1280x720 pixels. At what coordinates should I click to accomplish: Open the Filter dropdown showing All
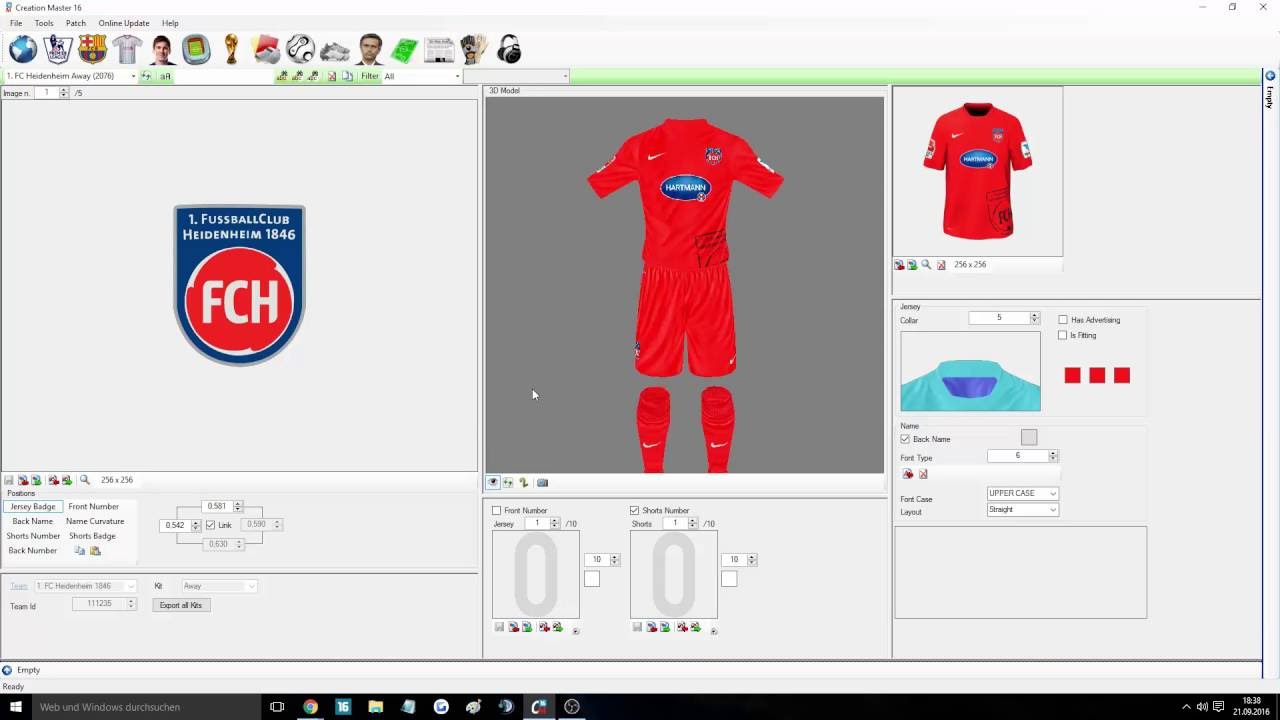pos(421,76)
